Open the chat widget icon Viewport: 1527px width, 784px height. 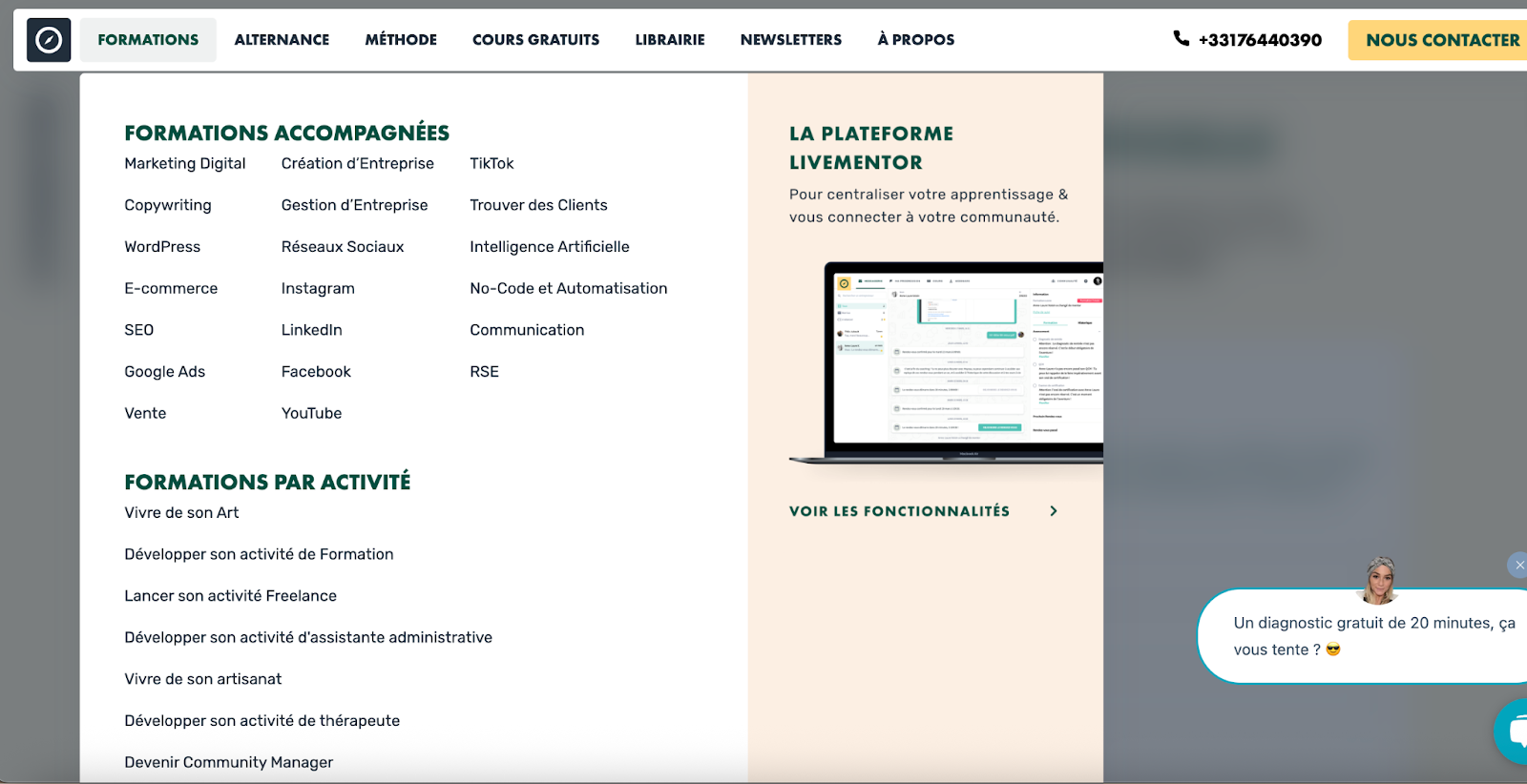tap(1513, 732)
